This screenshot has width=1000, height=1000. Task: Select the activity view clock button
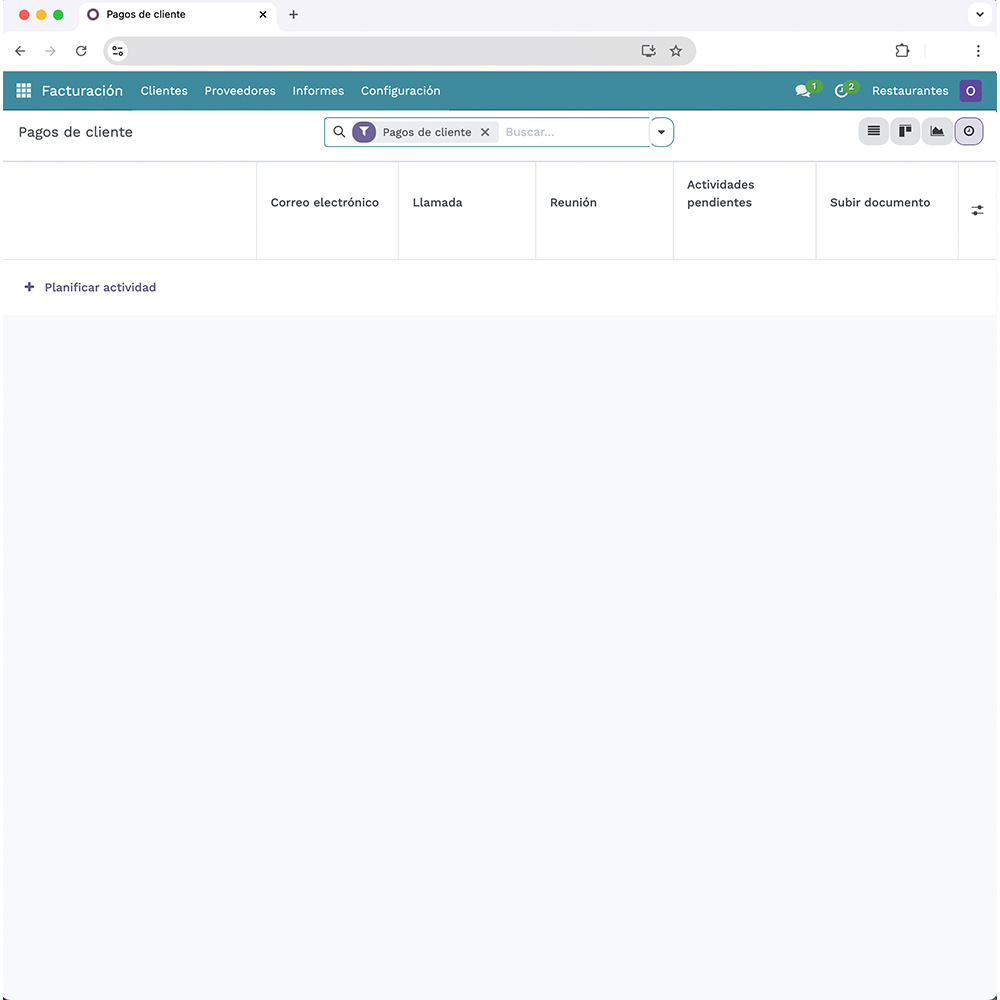[x=969, y=131]
